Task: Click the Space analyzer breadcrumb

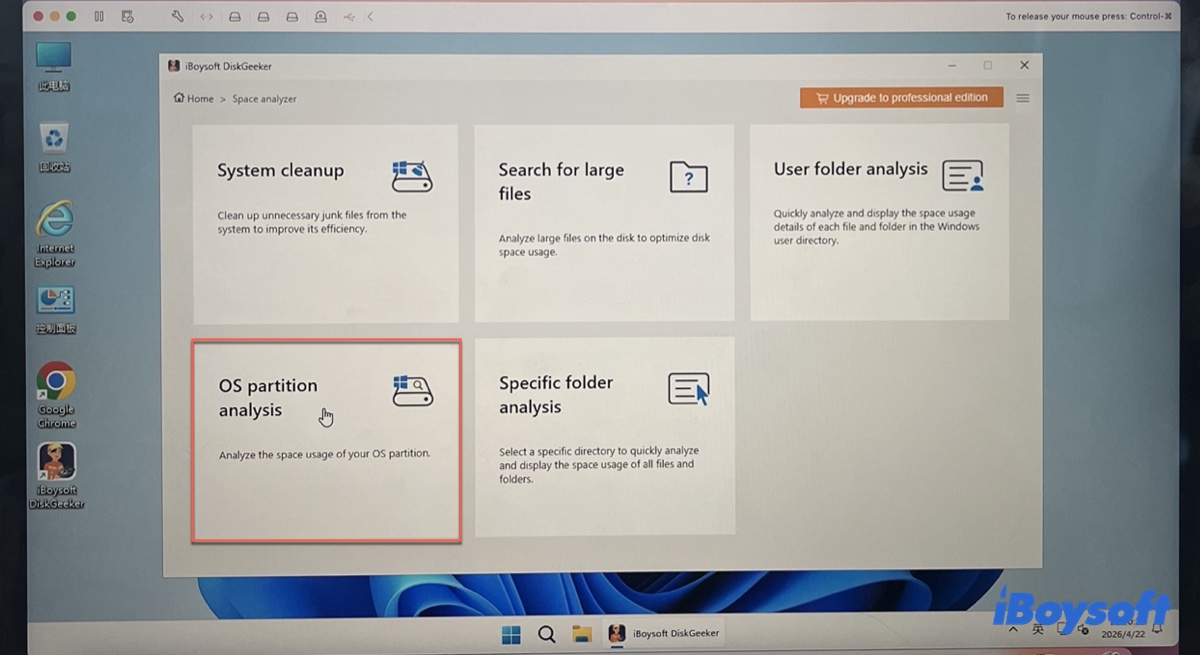Action: click(x=264, y=99)
